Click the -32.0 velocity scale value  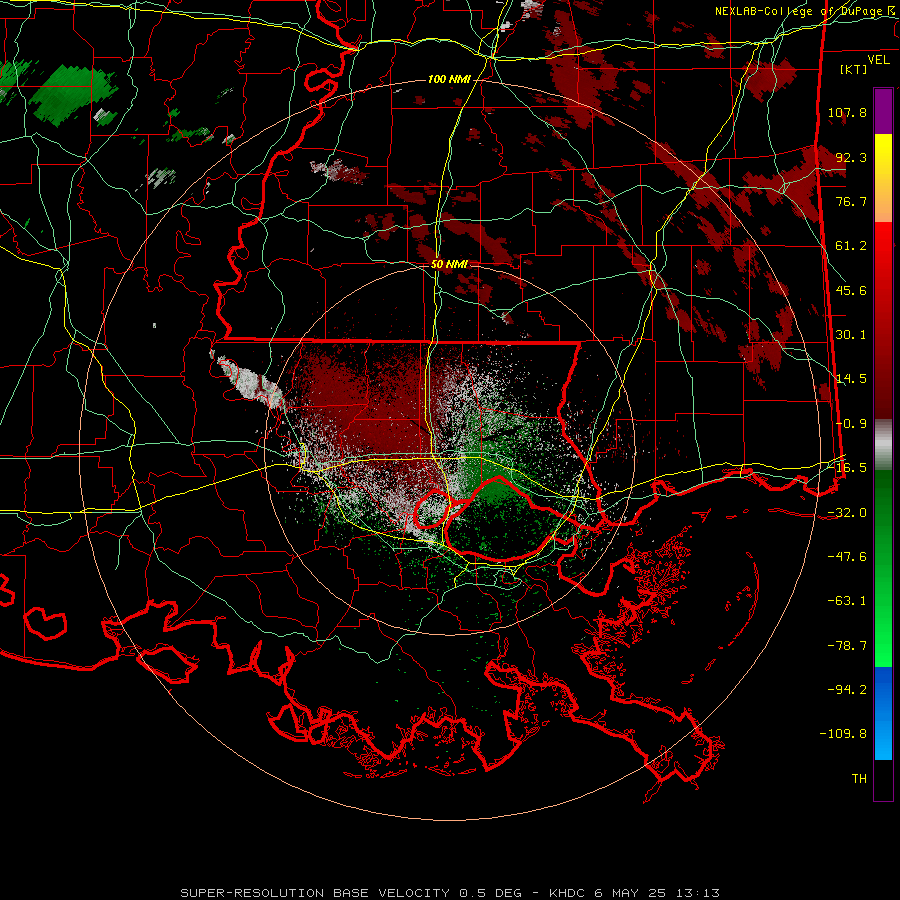click(x=847, y=513)
